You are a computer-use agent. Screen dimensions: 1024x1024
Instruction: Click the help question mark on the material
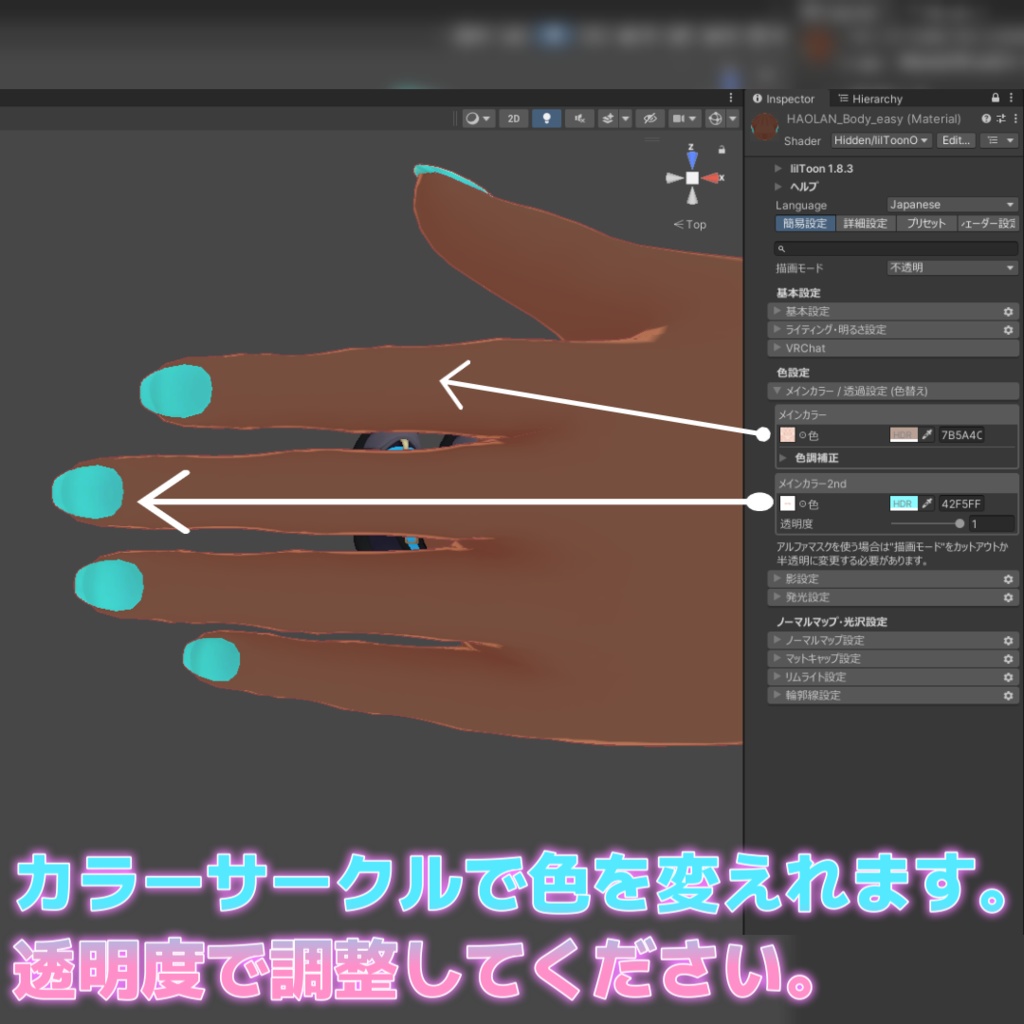(986, 119)
